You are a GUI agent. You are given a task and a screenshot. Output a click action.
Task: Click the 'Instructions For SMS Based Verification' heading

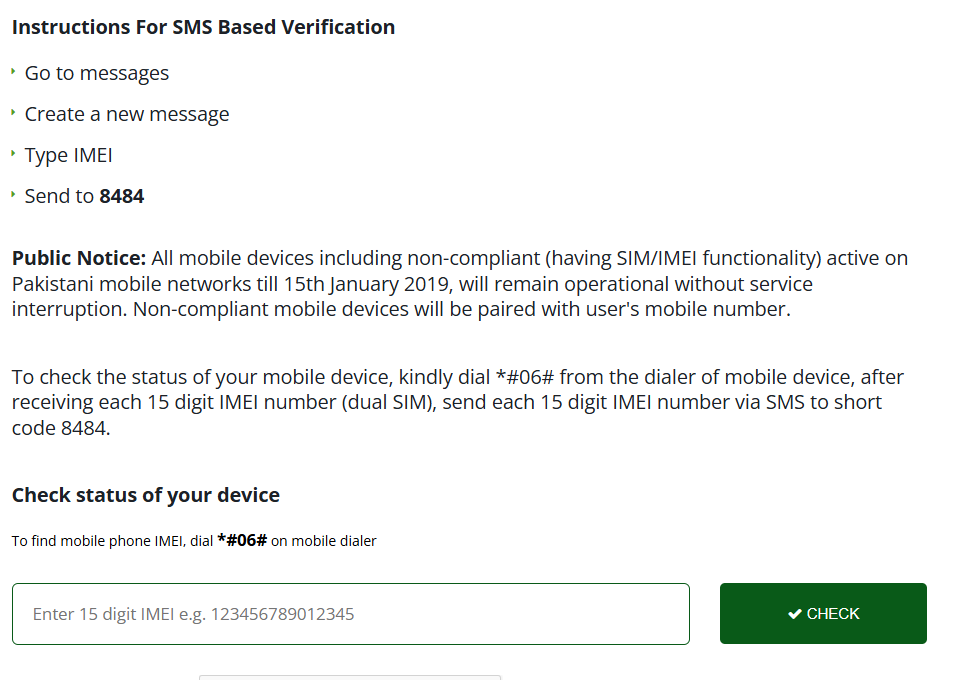[x=203, y=27]
